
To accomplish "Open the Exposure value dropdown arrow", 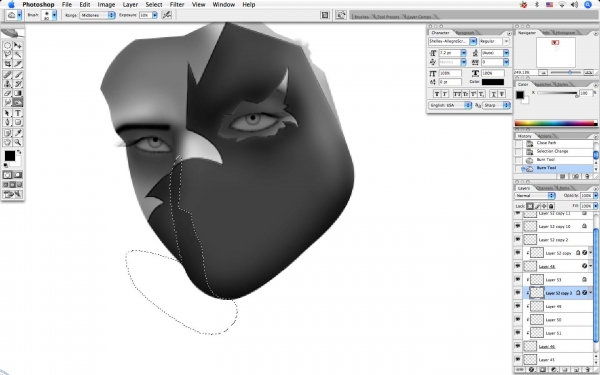I will coord(155,15).
